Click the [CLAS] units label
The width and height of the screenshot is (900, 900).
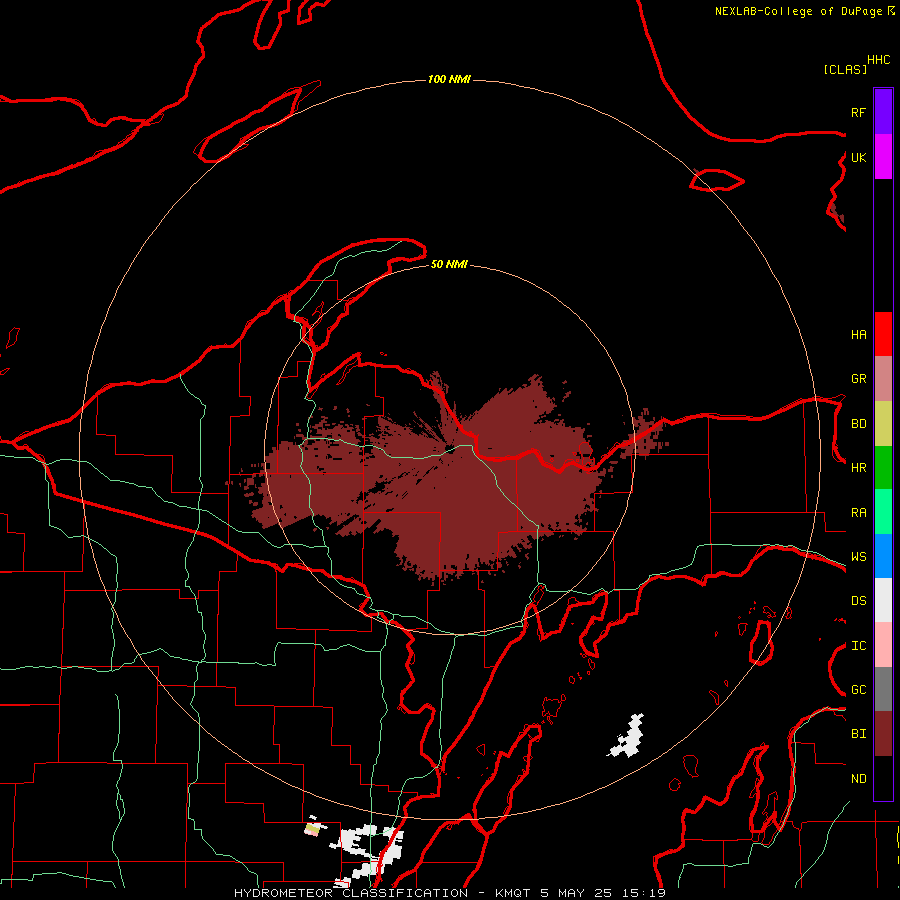tap(845, 69)
